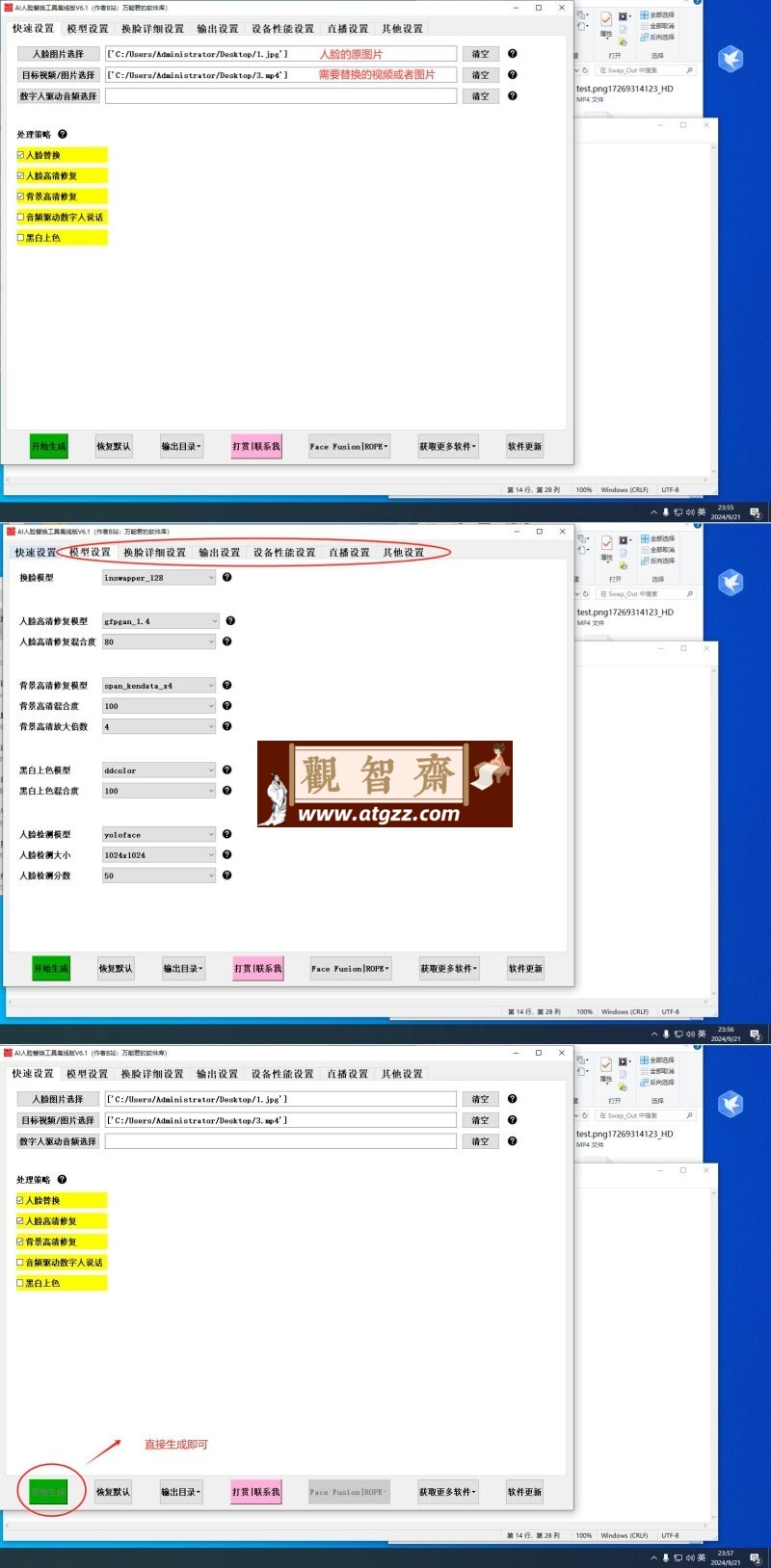Viewport: 771px width, 1568px height.
Task: Switch to 换脸详细设置 tab in 23:56 screenshot
Action: pyautogui.click(x=154, y=553)
